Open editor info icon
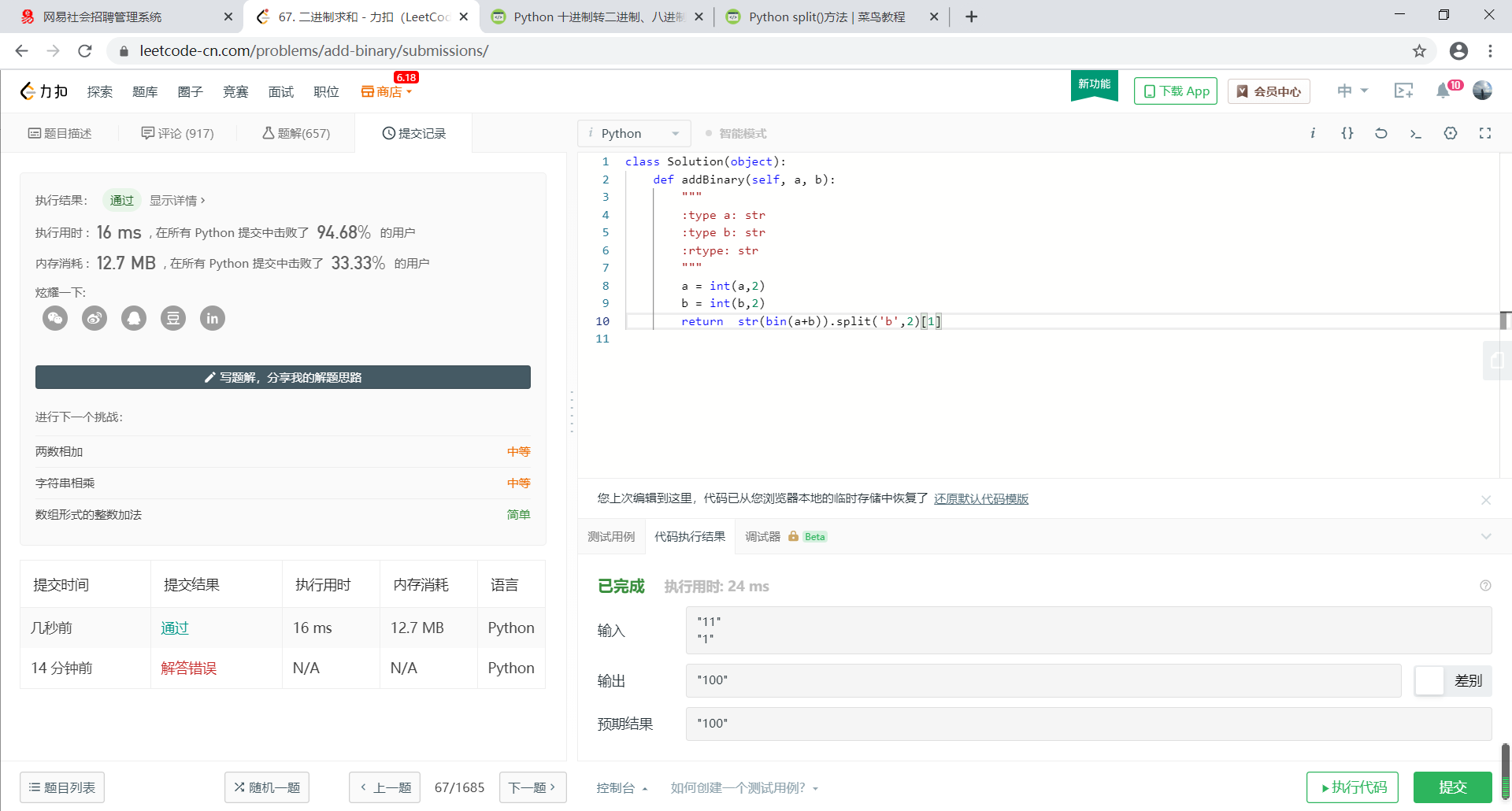Viewport: 1512px width, 811px height. (1313, 133)
